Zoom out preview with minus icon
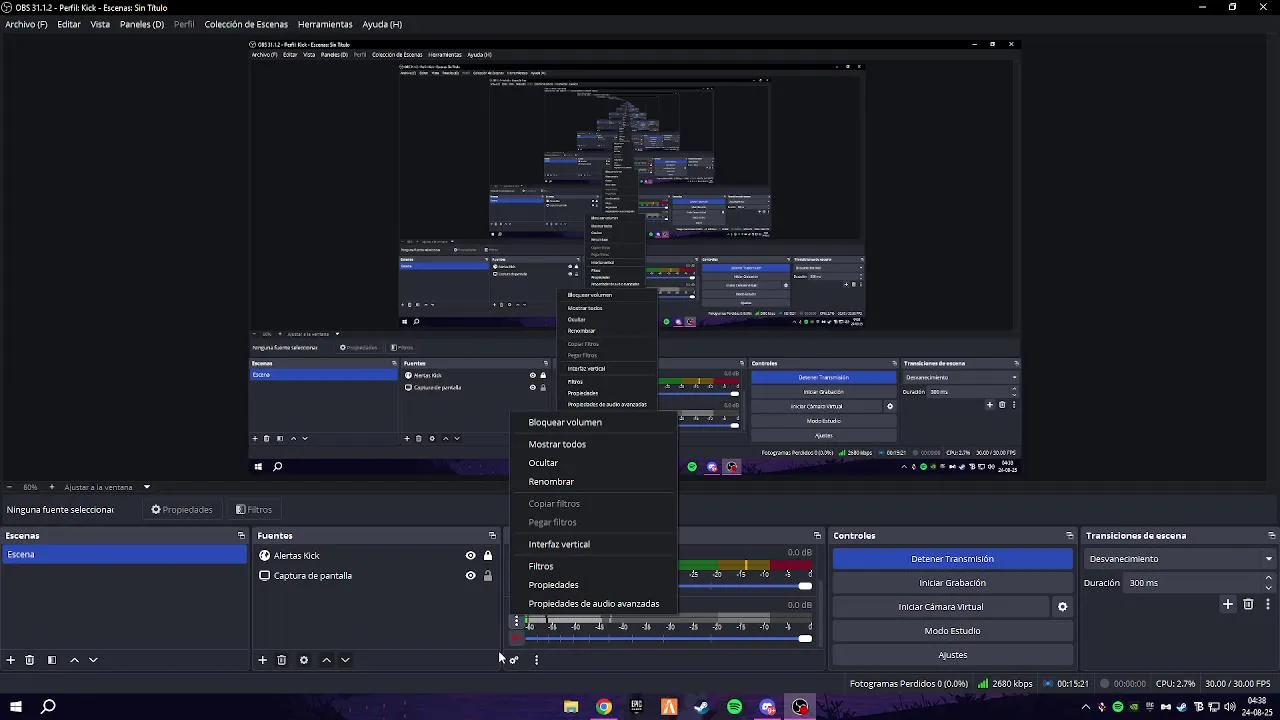Viewport: 1280px width, 720px height. [9, 487]
